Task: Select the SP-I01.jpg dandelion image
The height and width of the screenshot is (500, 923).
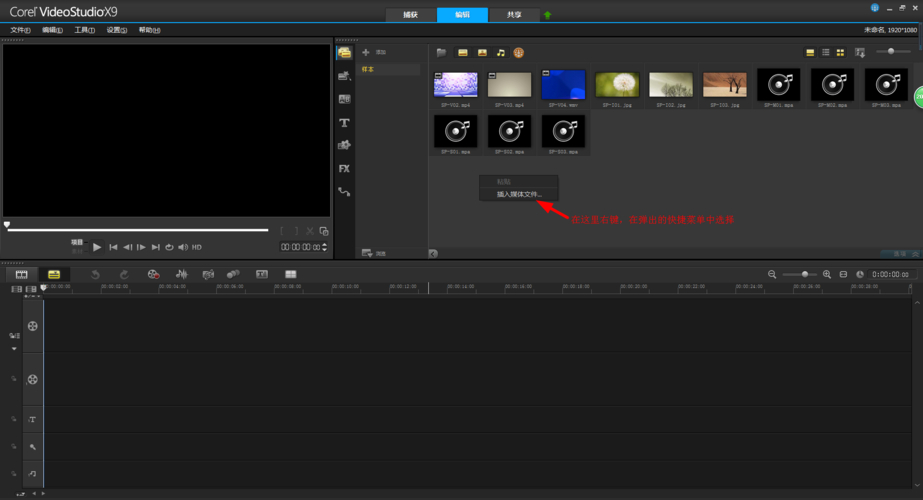Action: 617,85
